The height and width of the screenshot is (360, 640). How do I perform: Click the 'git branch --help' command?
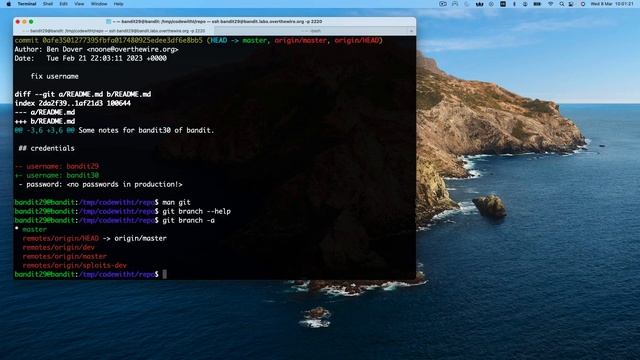pos(197,211)
